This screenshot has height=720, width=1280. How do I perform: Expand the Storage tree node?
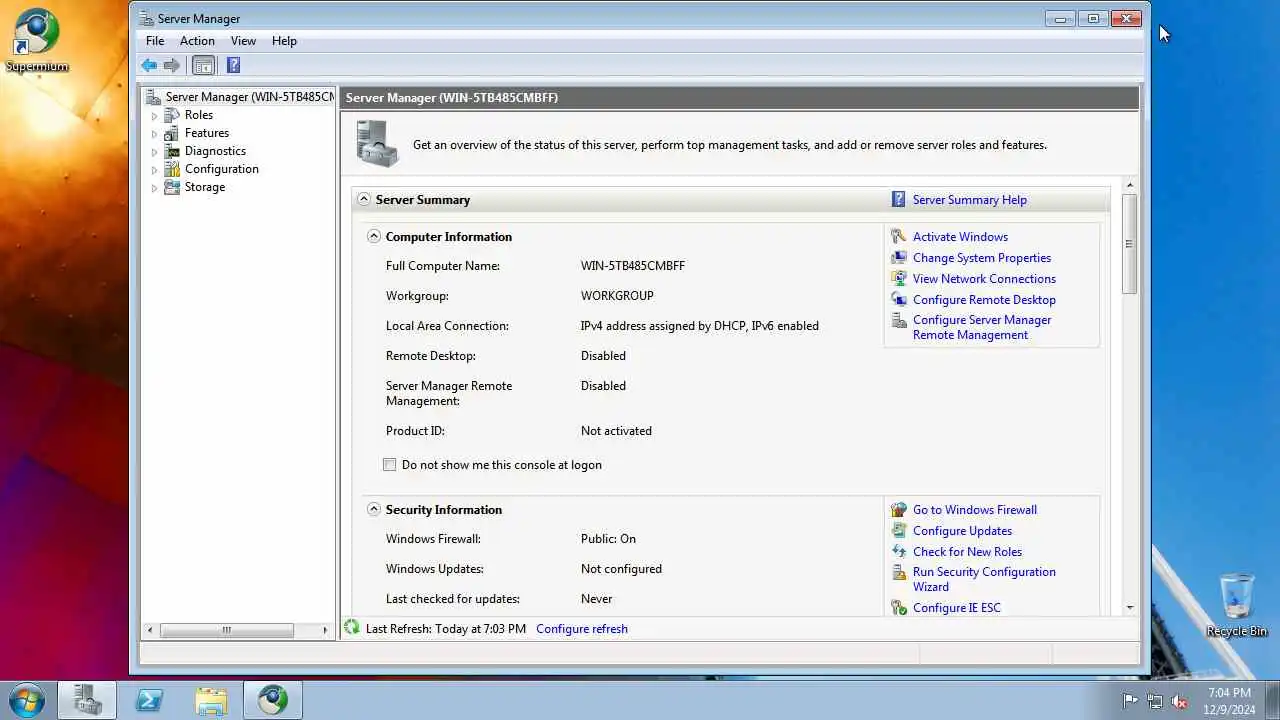[x=154, y=188]
